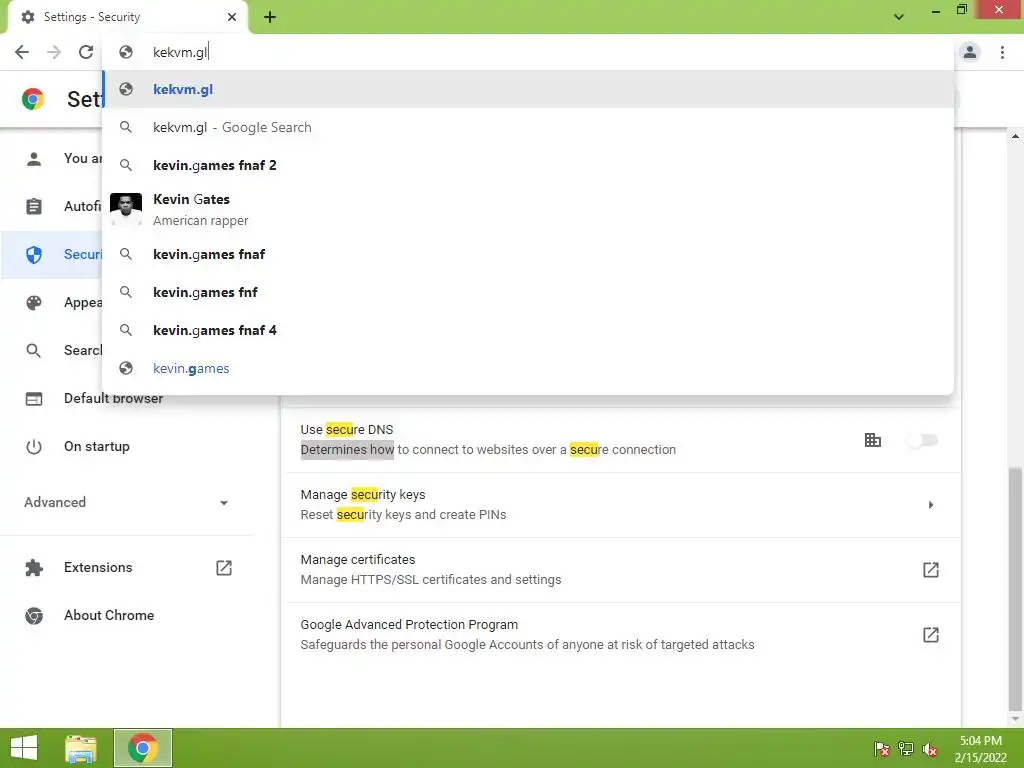Click the Extensions puzzle piece icon

point(33,568)
